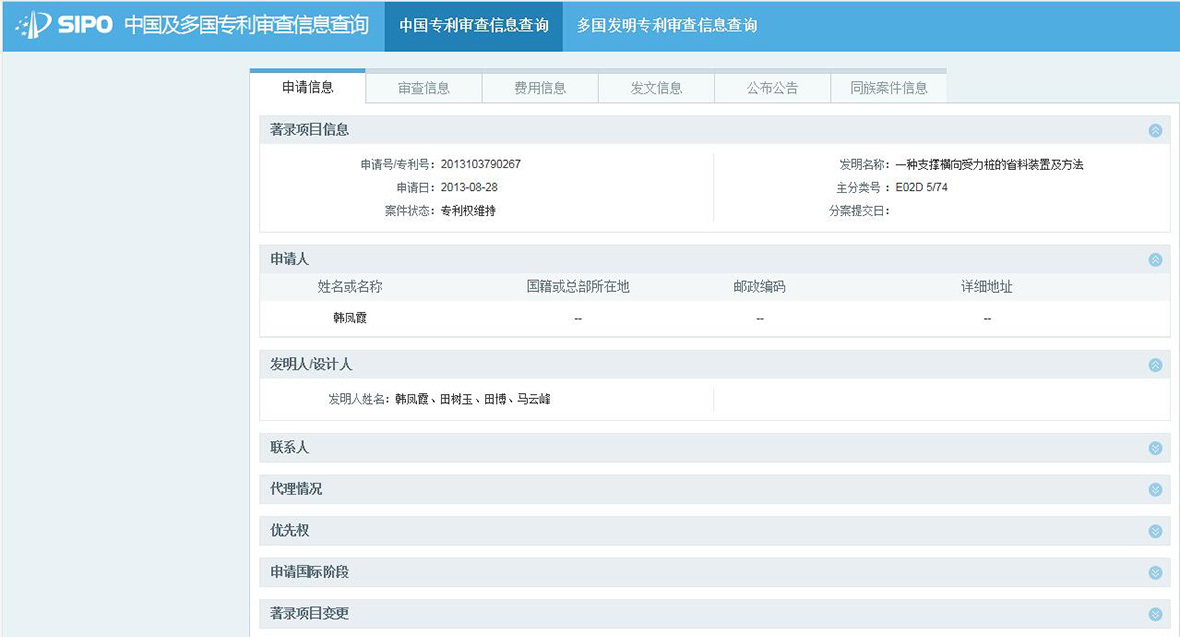Expand the 著录项目变更 section
1180x637 pixels.
coord(1155,614)
